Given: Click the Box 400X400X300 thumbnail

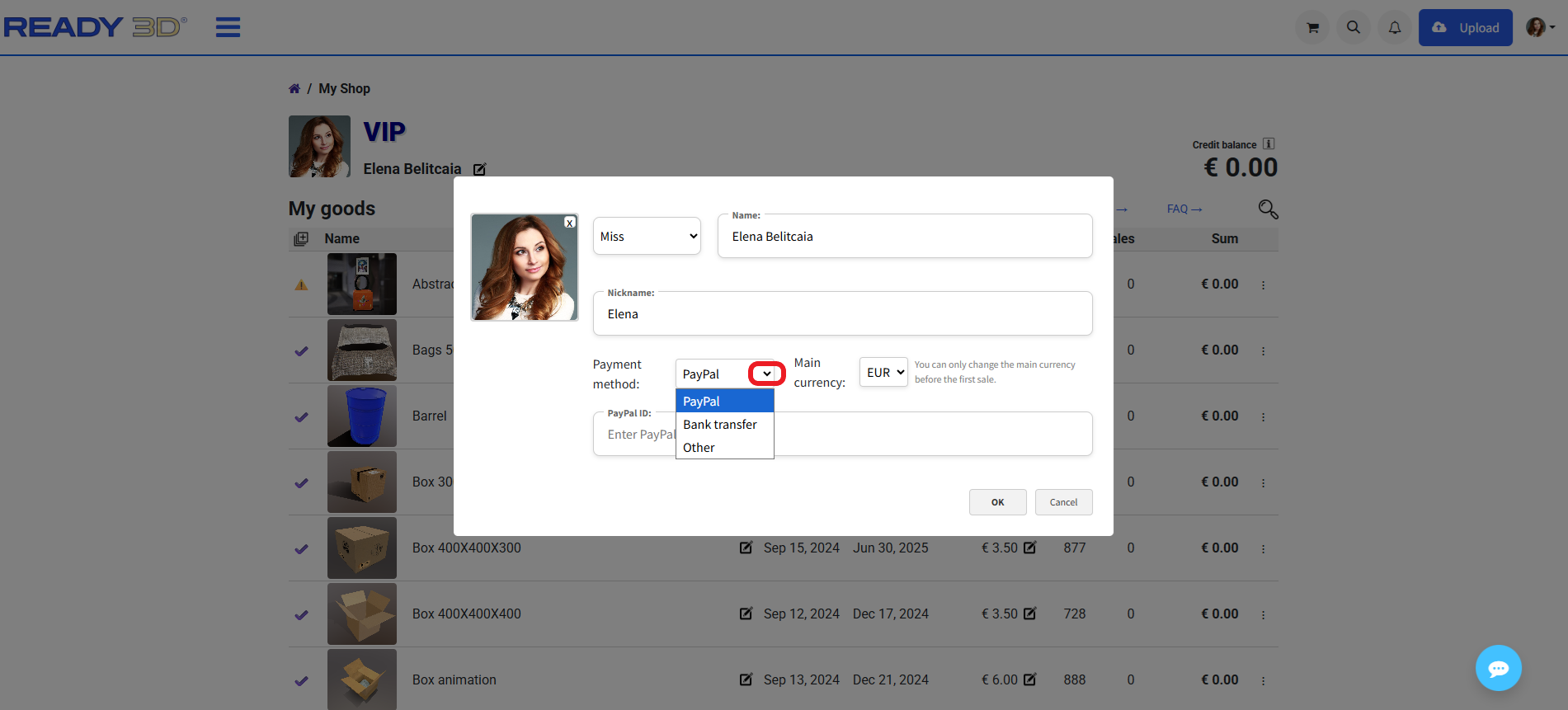Looking at the screenshot, I should (362, 548).
